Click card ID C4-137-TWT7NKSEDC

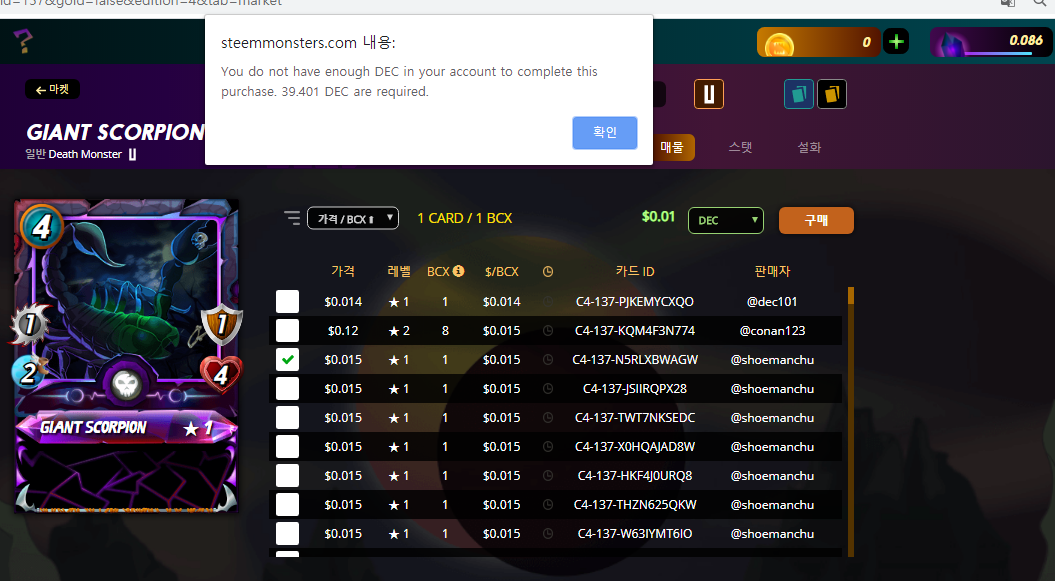pos(634,418)
